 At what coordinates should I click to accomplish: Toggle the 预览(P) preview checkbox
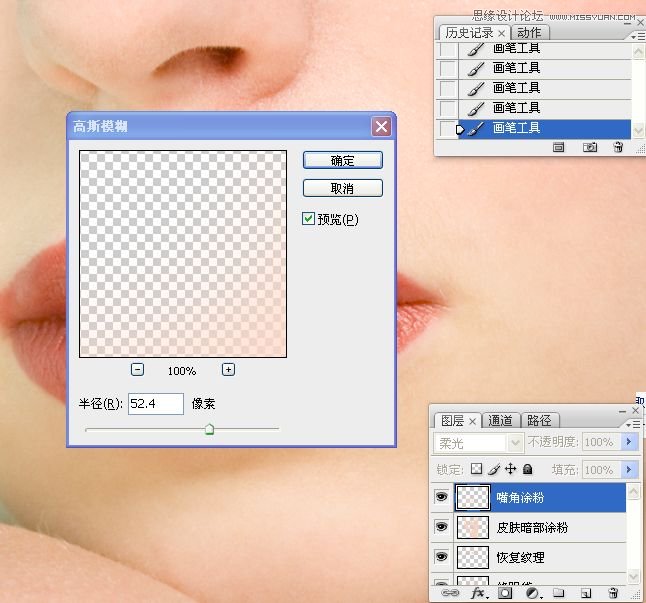tap(308, 219)
